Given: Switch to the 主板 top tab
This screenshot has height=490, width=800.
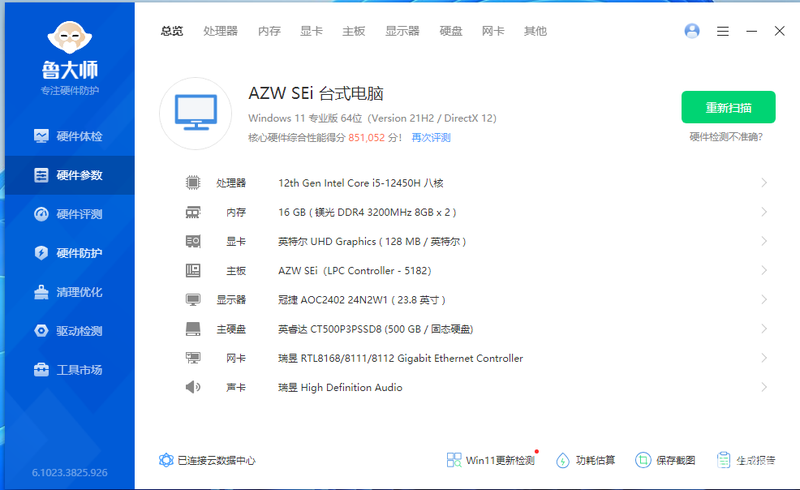Looking at the screenshot, I should (x=354, y=31).
